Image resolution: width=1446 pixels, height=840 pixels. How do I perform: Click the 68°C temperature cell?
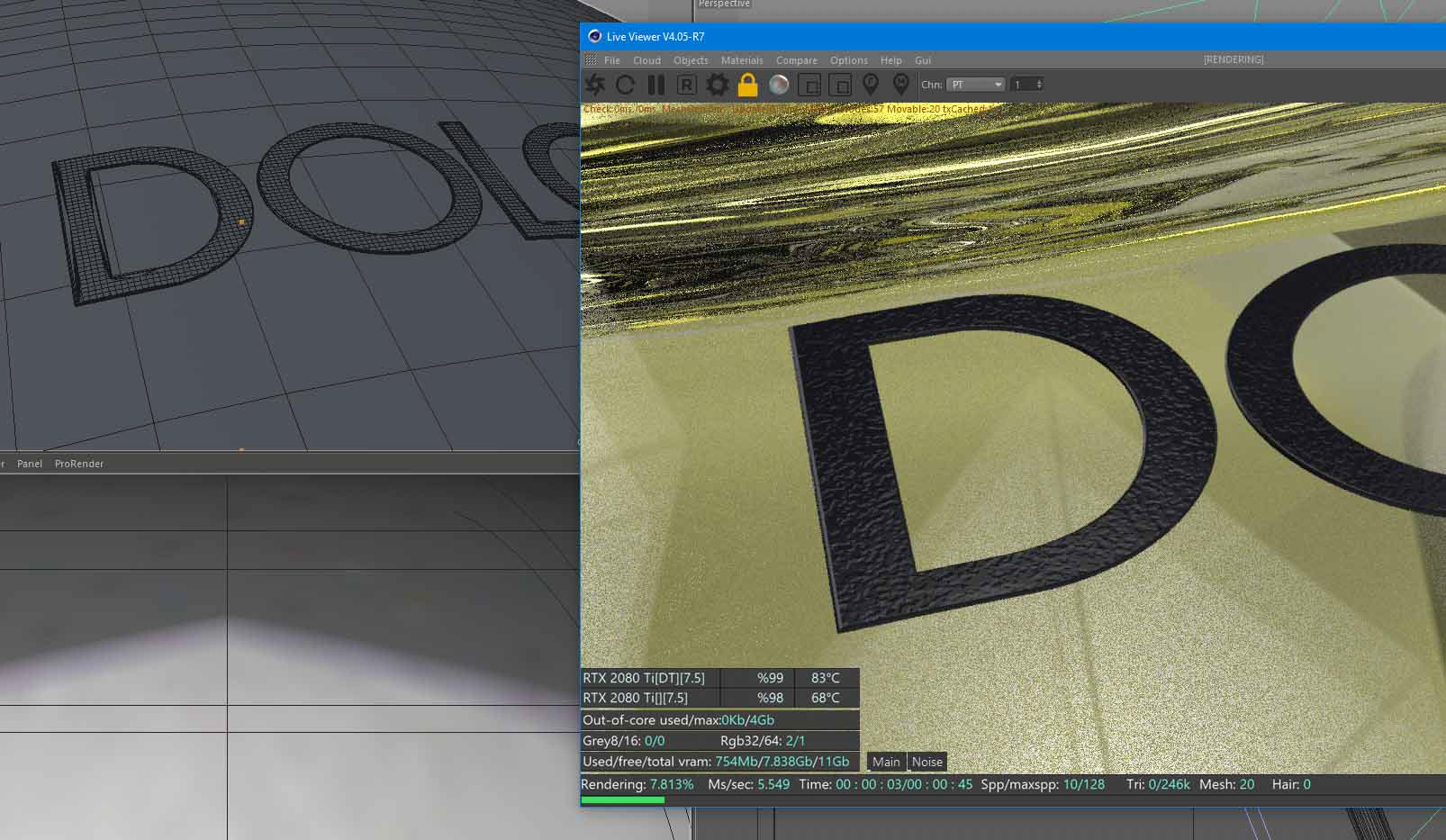[x=826, y=698]
